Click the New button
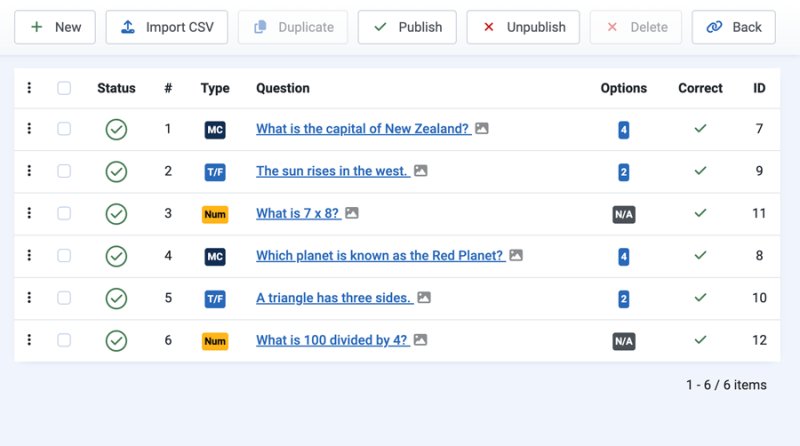800x446 pixels. [55, 27]
